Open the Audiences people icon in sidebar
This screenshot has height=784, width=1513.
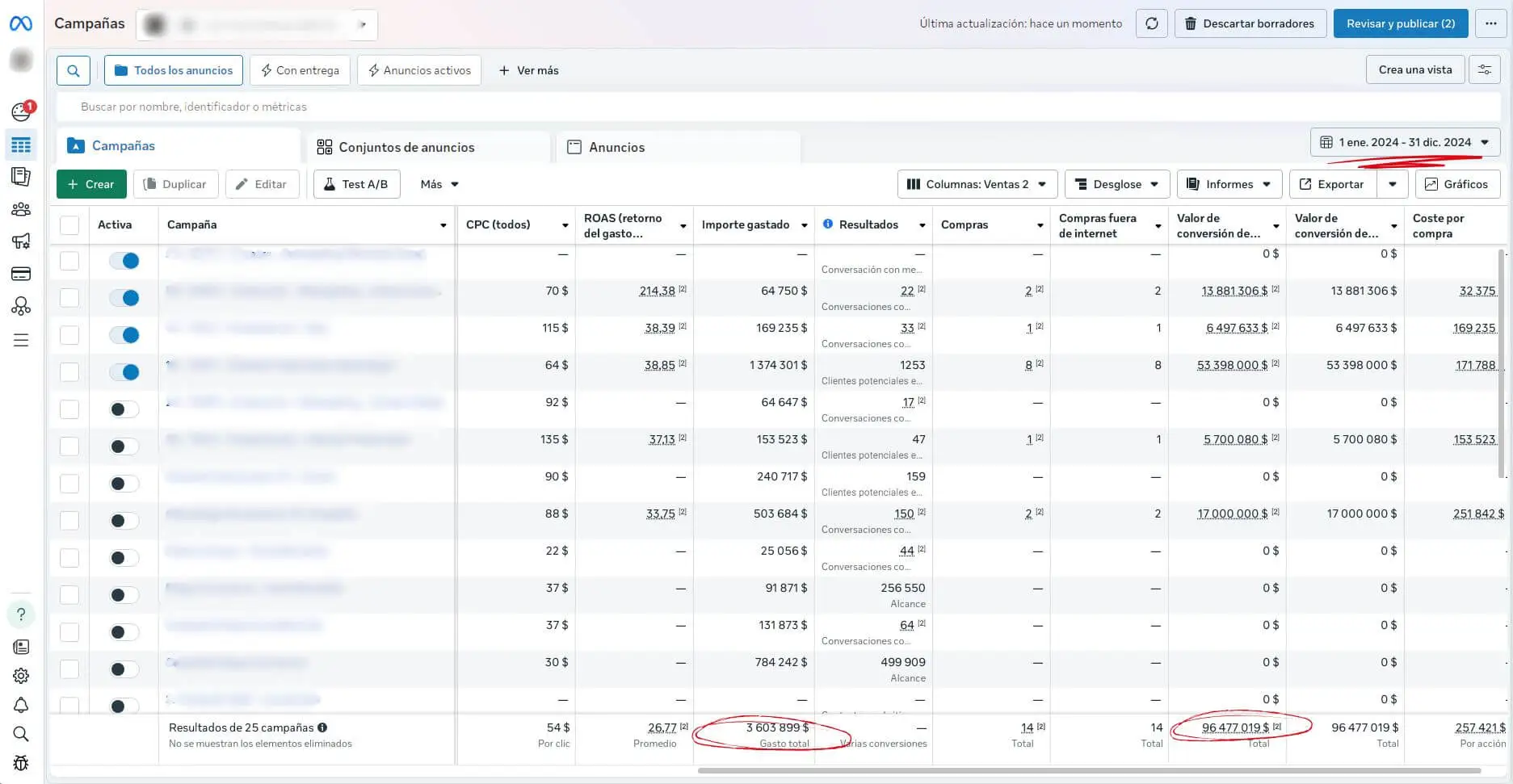(21, 209)
